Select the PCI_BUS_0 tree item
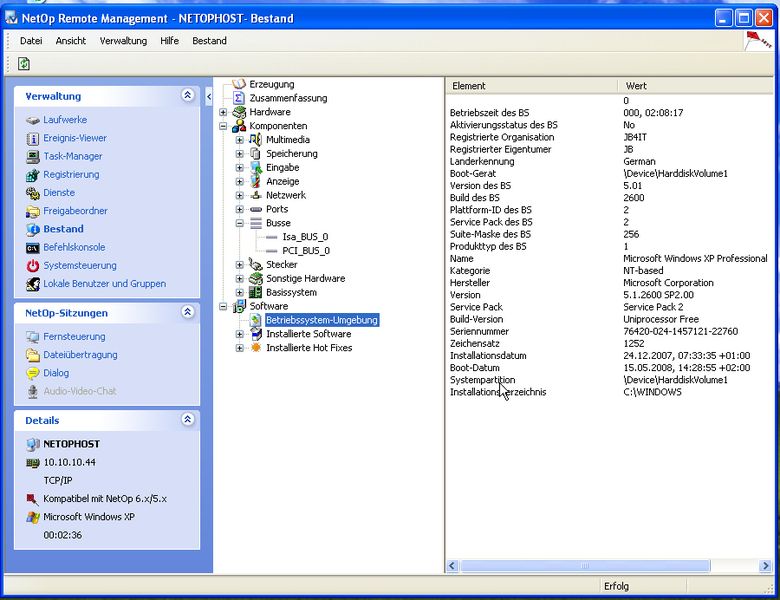Viewport: 780px width, 600px height. point(306,251)
